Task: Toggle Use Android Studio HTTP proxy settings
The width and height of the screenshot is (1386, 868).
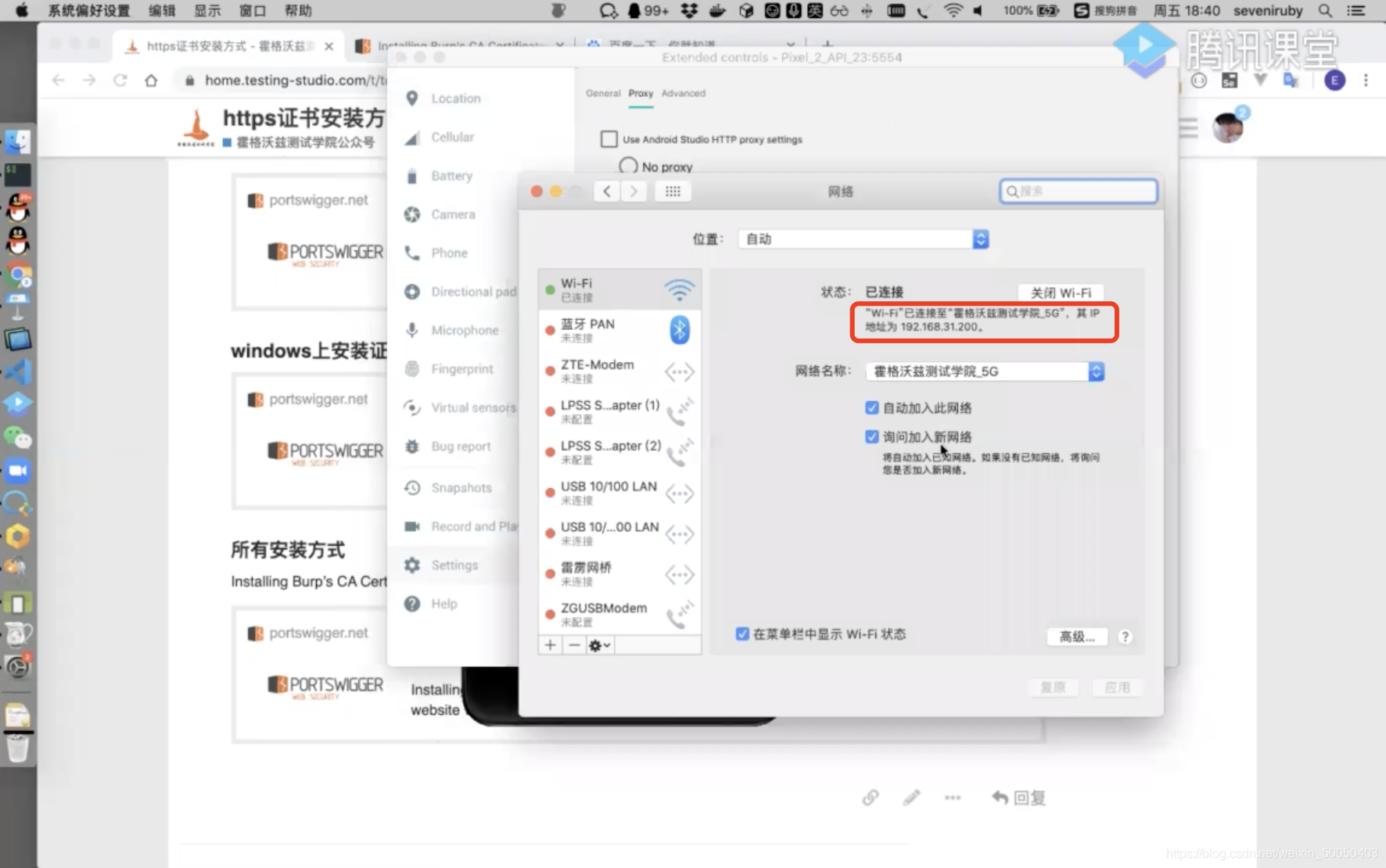Action: point(609,139)
